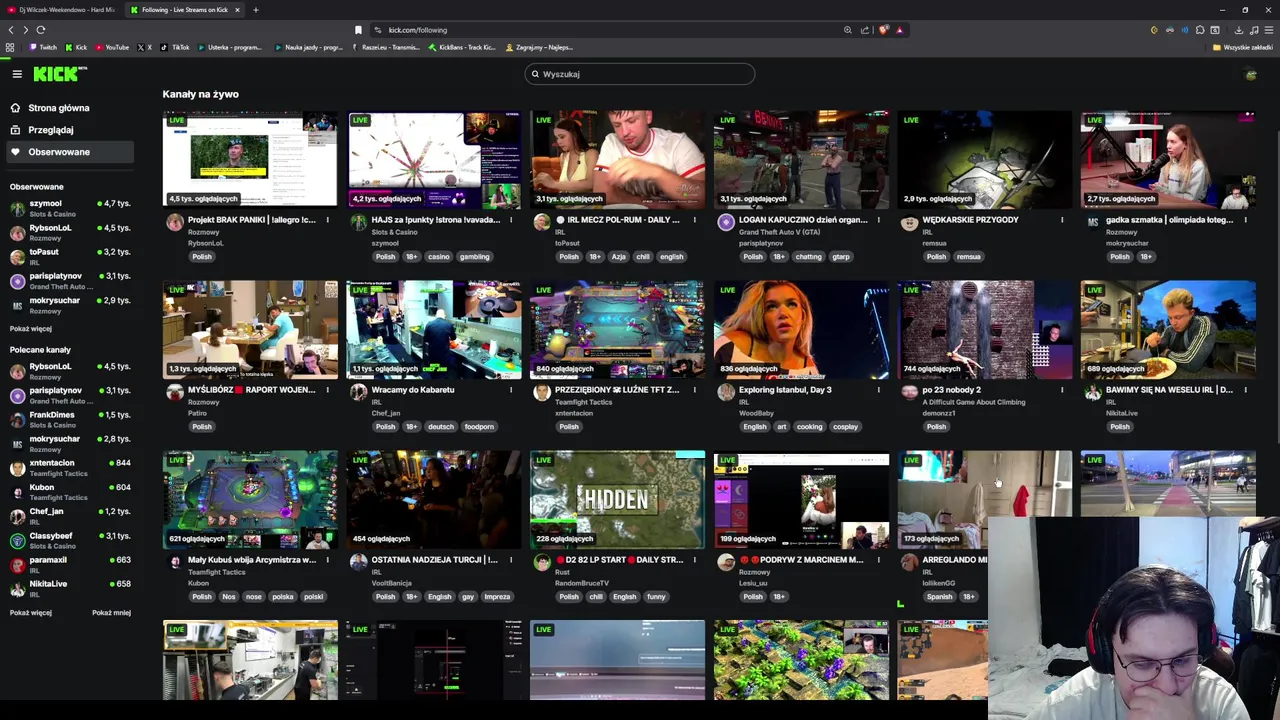Screen dimensions: 1280x720
Task: Collapse list with Pokaż mniej
Action: click(x=111, y=612)
